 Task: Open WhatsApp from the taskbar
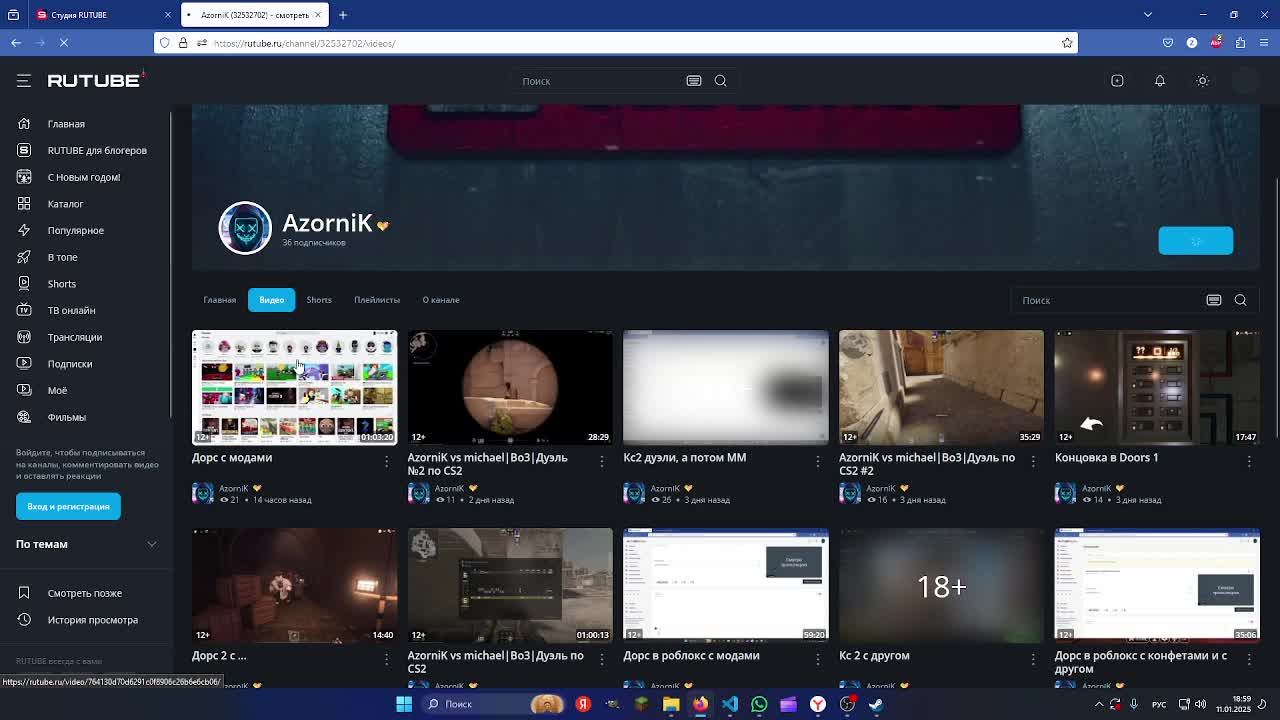click(759, 704)
